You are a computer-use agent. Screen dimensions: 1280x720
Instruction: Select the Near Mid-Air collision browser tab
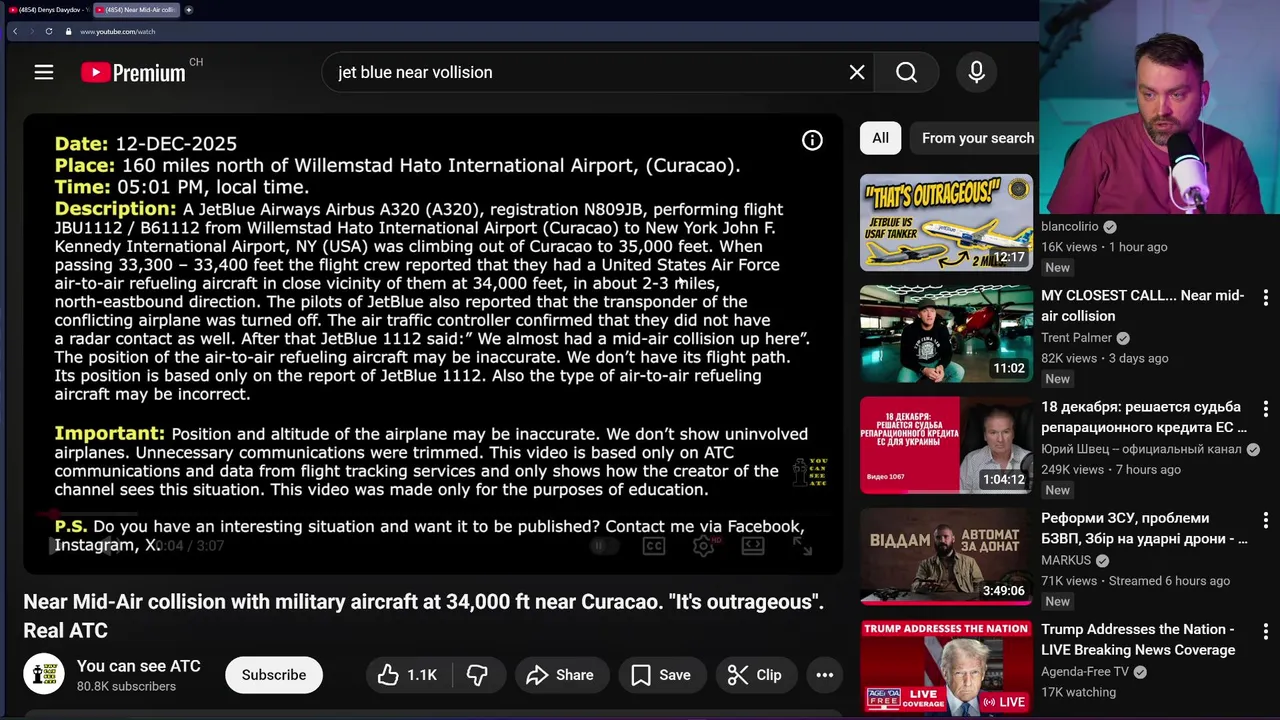click(x=135, y=10)
